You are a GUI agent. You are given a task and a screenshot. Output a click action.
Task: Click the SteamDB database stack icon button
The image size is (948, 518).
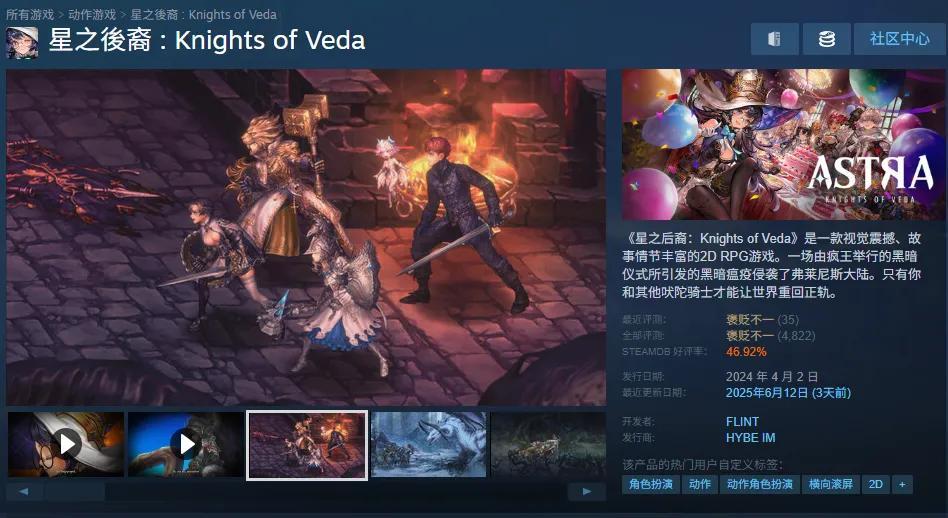coord(826,39)
